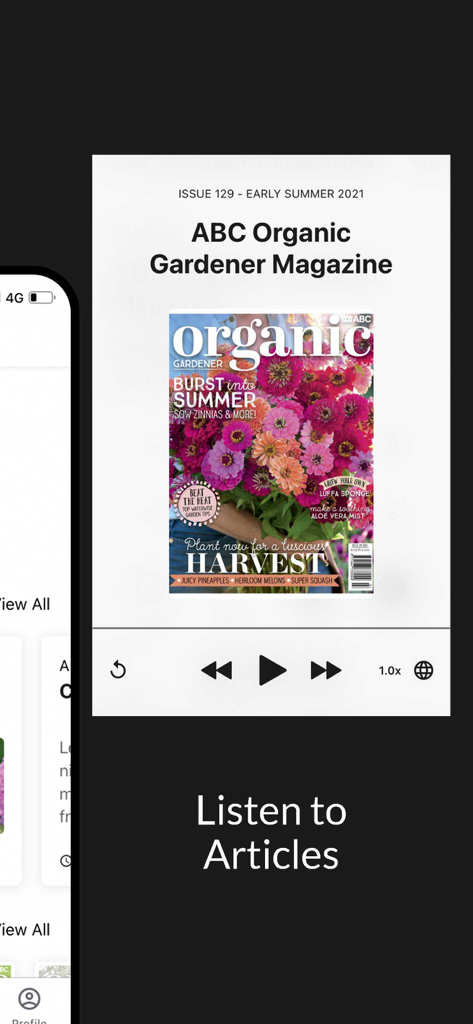Tap the ABC Organic Gardener Magazine title
This screenshot has width=473, height=1024.
point(271,248)
